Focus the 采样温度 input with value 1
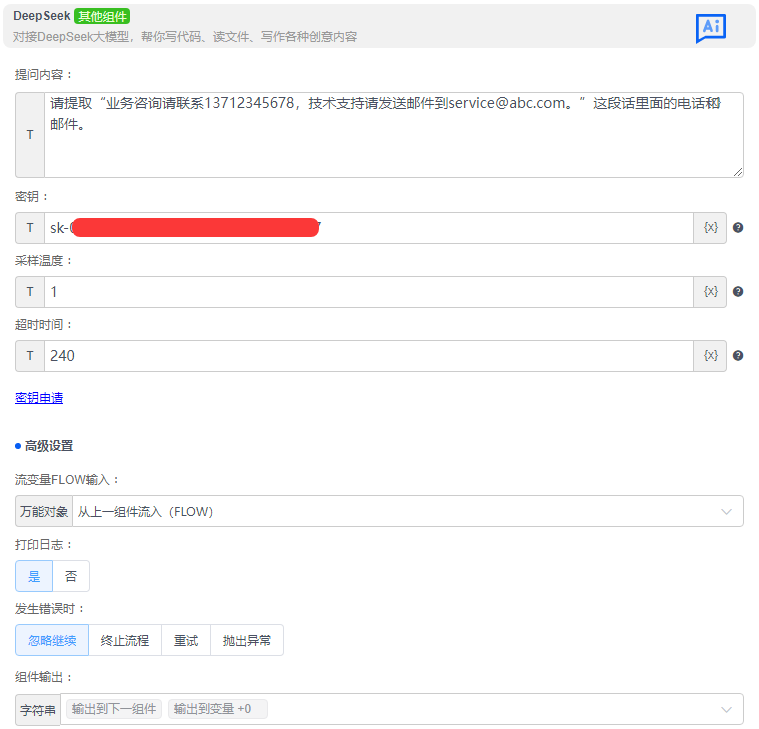Screen dimensions: 759x729 click(369, 292)
